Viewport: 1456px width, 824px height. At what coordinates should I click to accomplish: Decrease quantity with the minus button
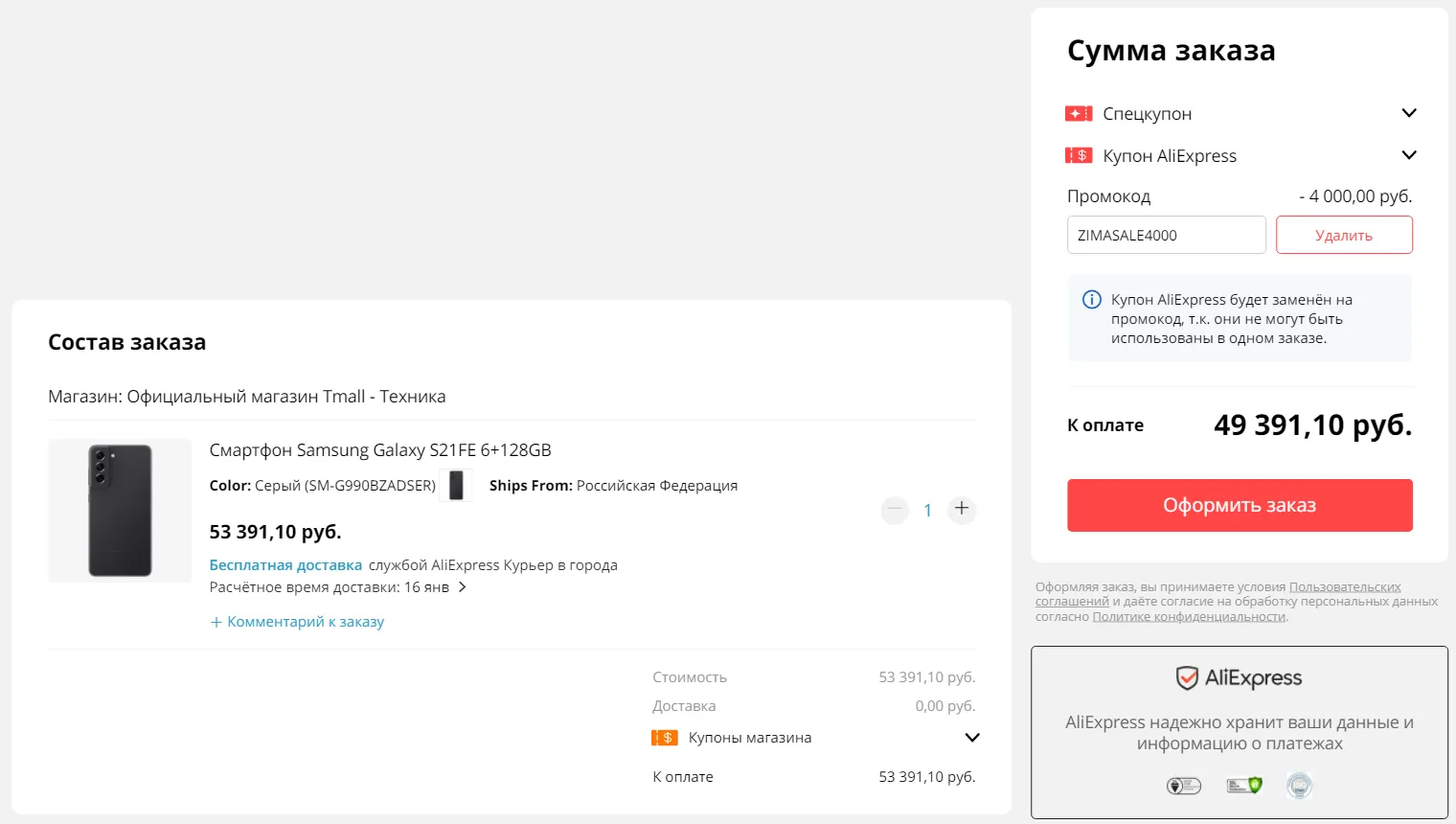click(895, 510)
